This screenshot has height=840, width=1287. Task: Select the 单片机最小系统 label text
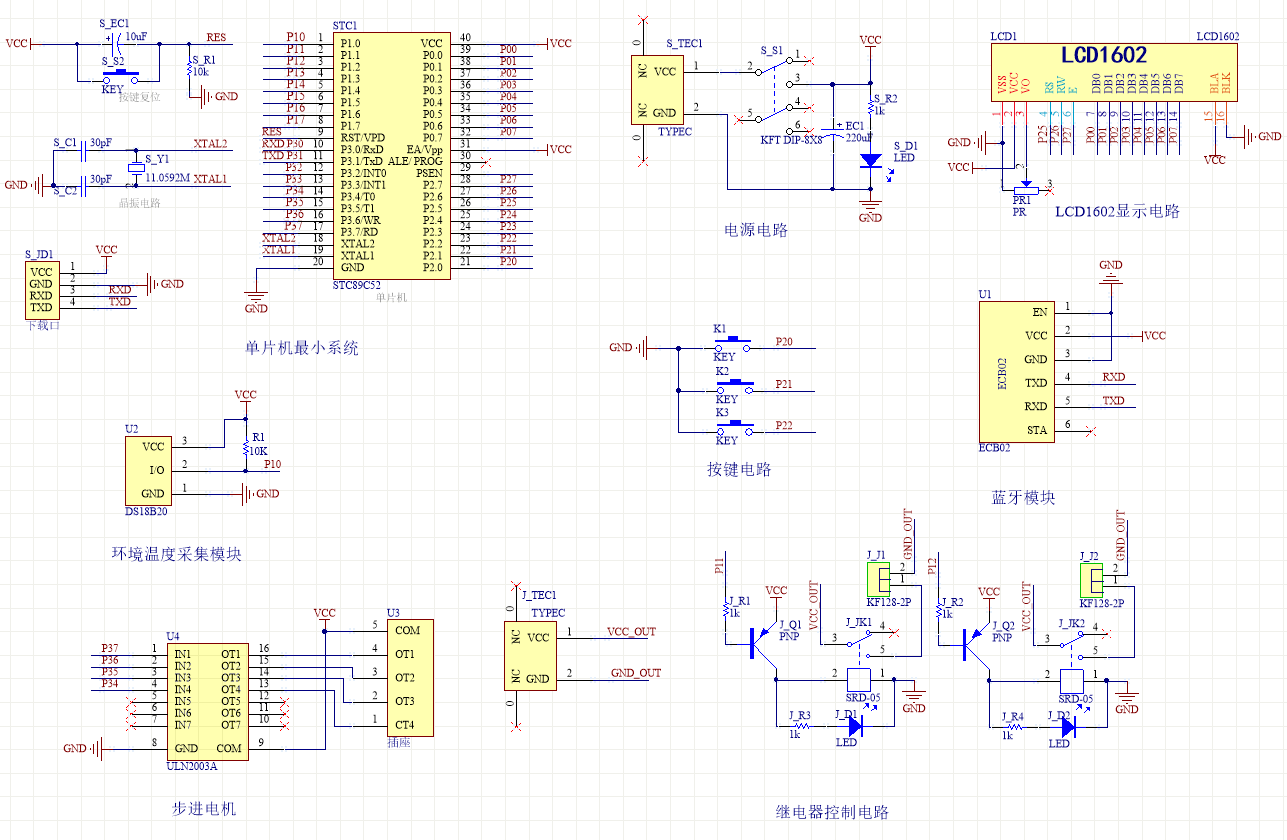(301, 349)
